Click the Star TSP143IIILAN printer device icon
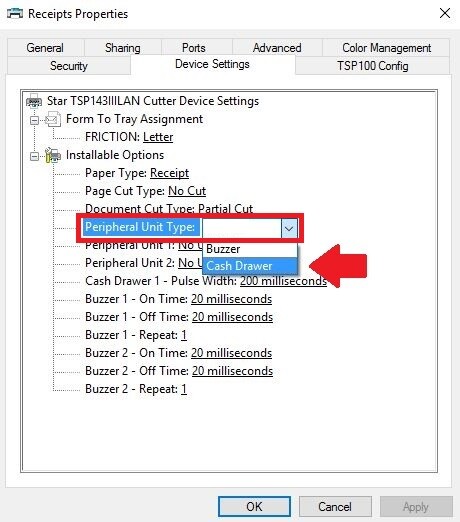Viewport: 460px width, 522px height. pyautogui.click(x=34, y=101)
